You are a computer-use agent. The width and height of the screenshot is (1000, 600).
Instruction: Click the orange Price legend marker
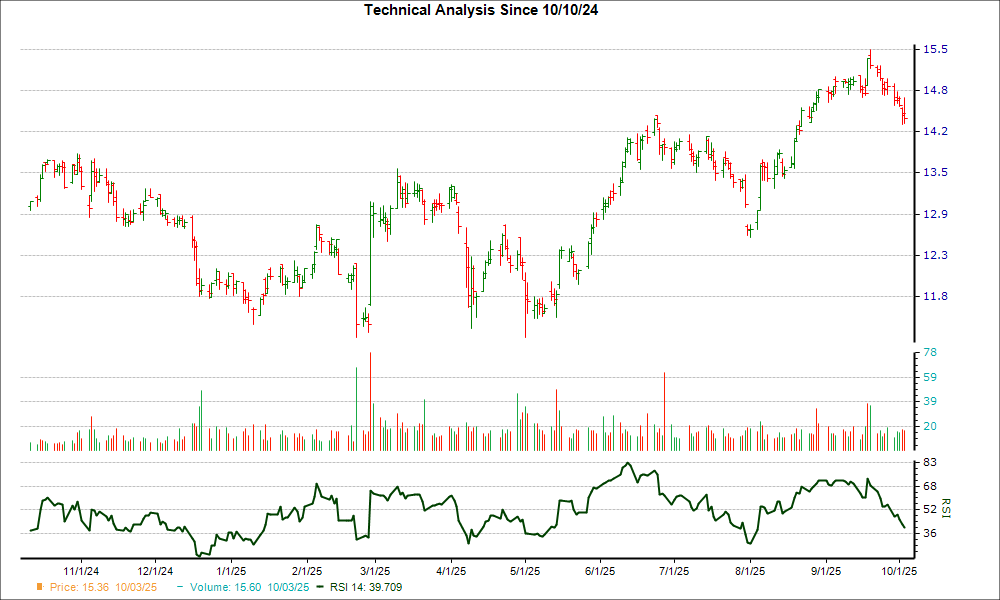pyautogui.click(x=39, y=586)
